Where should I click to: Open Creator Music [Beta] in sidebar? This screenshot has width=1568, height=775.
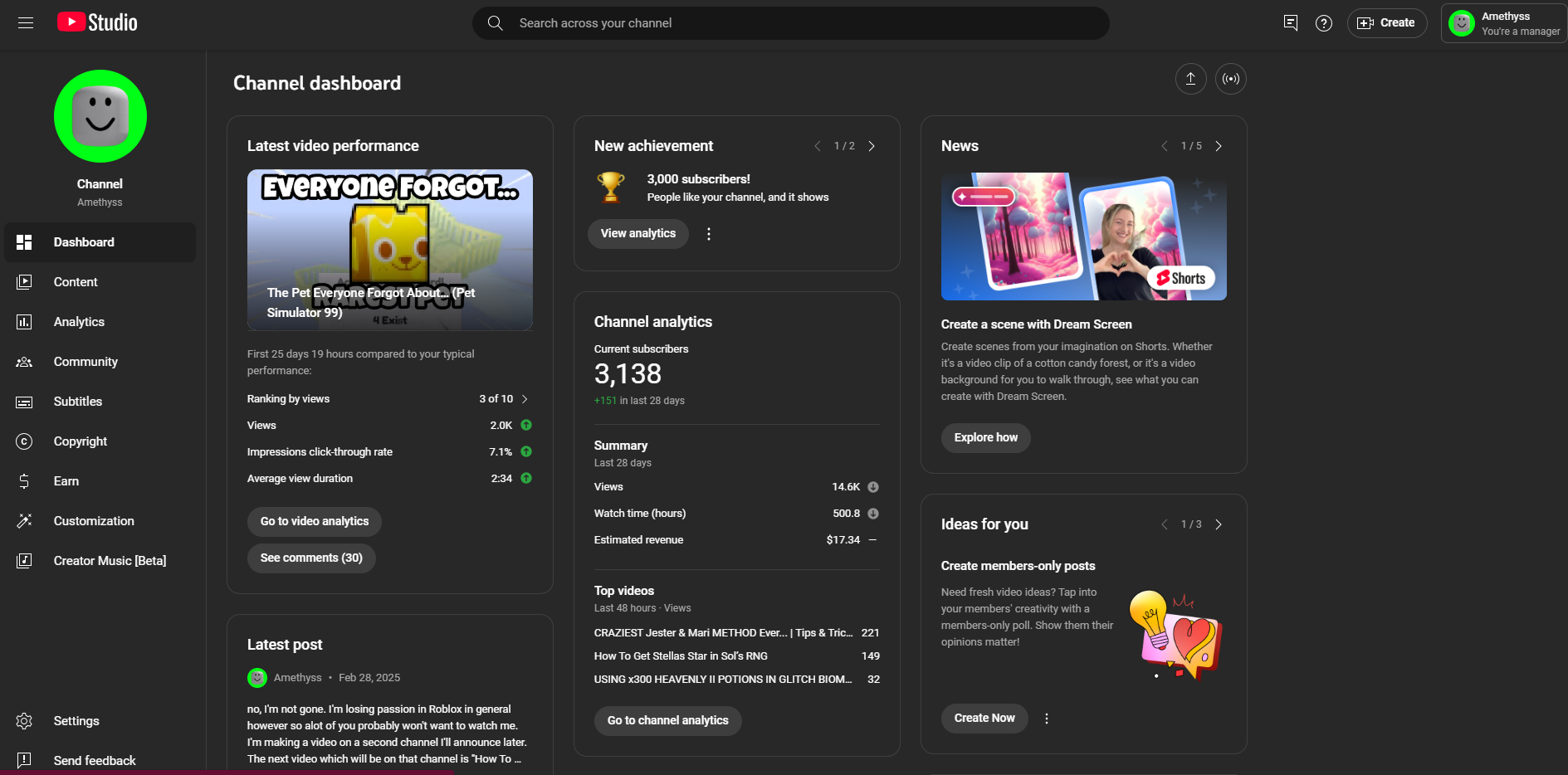100,561
